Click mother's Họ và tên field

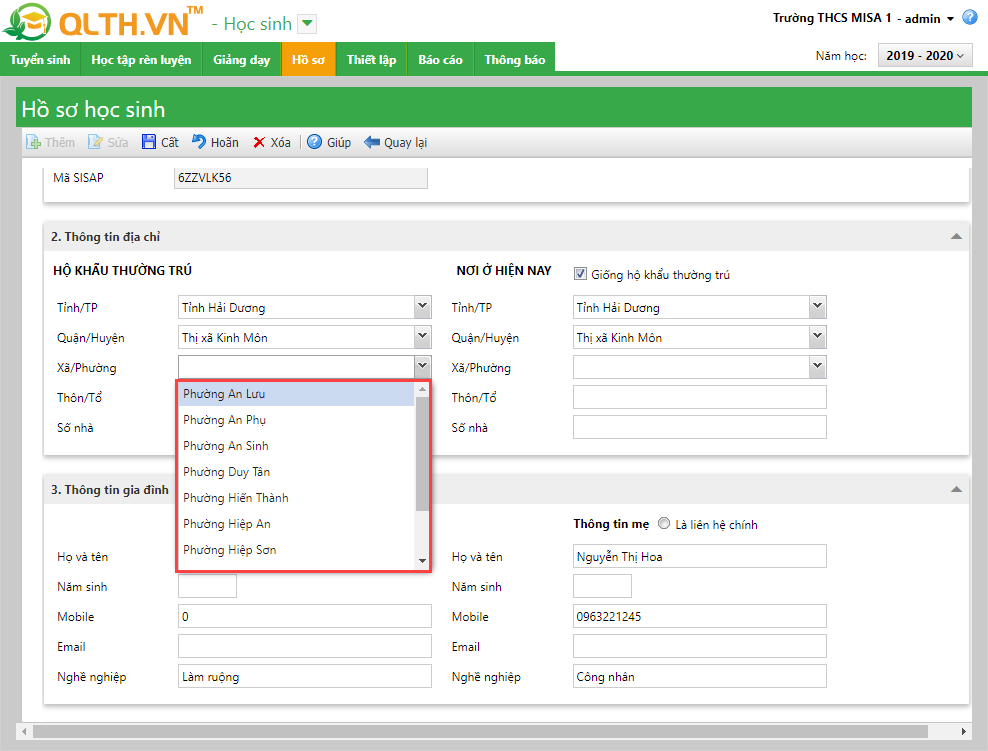[699, 556]
